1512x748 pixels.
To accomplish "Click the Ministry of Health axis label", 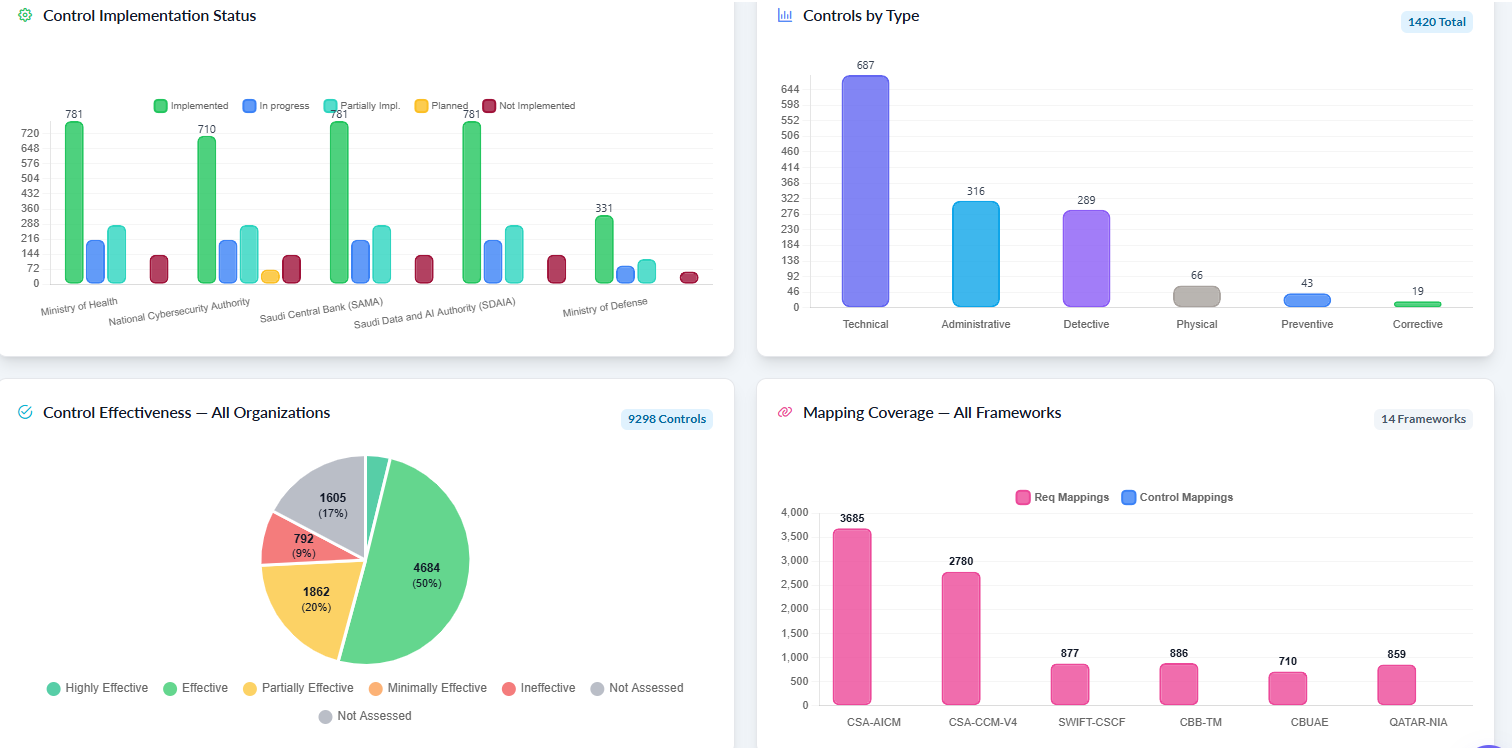I will [79, 307].
